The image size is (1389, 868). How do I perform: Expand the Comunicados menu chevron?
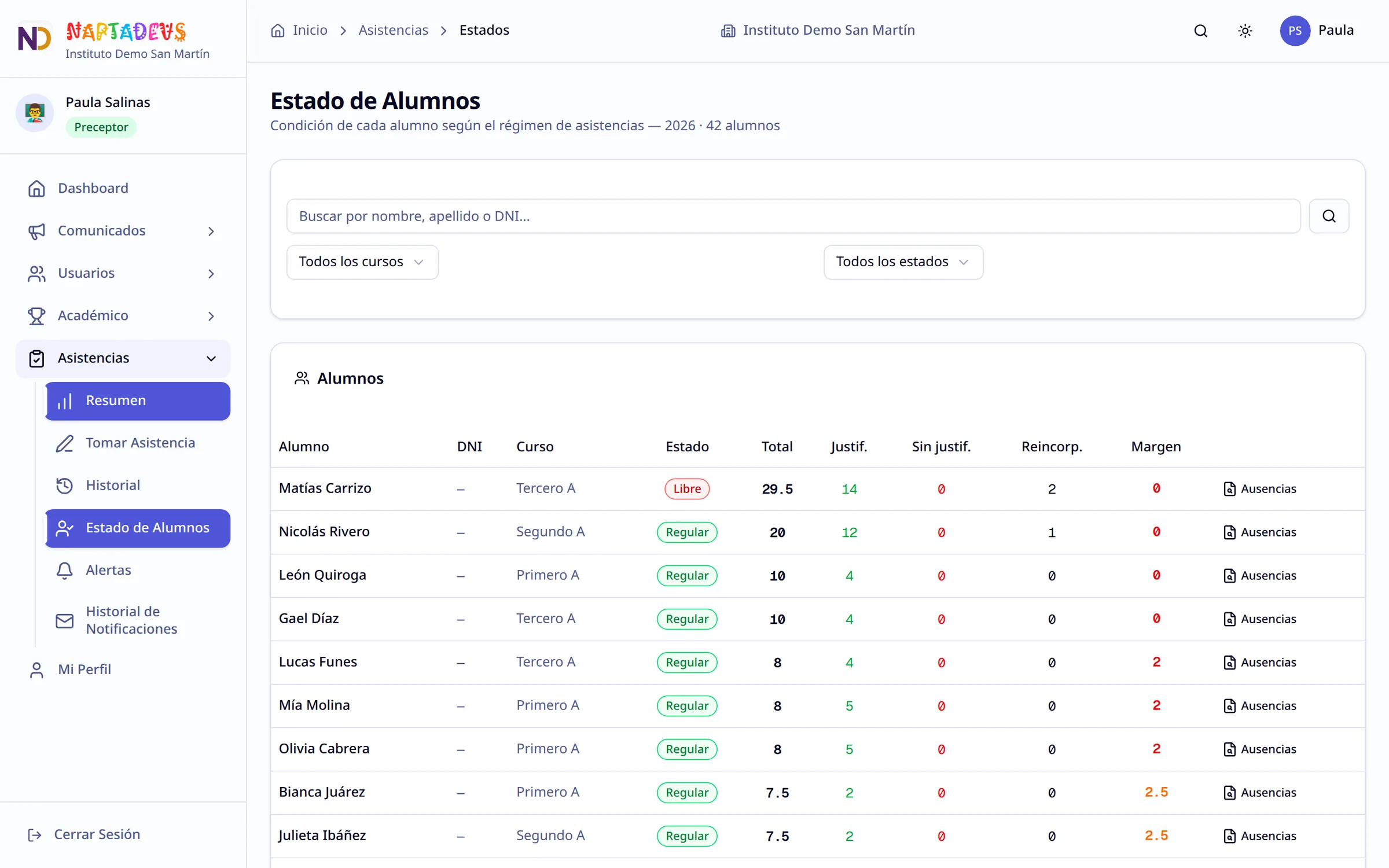(211, 231)
